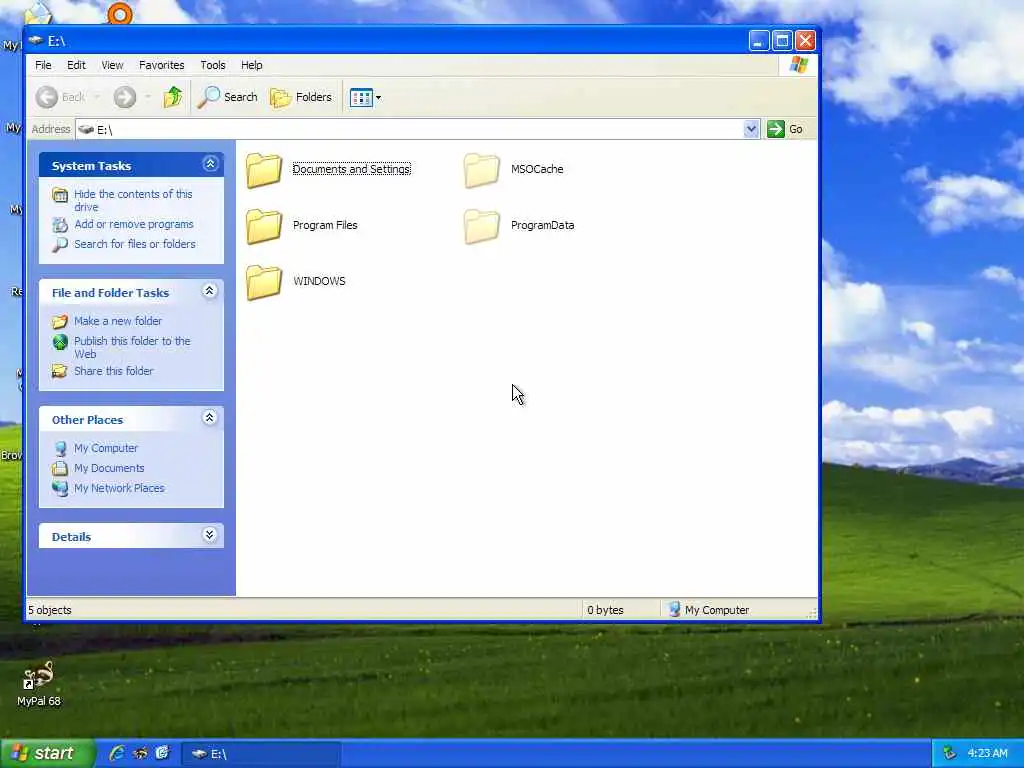The width and height of the screenshot is (1024, 768).
Task: Click the My Computer status bar icon
Action: tap(674, 609)
